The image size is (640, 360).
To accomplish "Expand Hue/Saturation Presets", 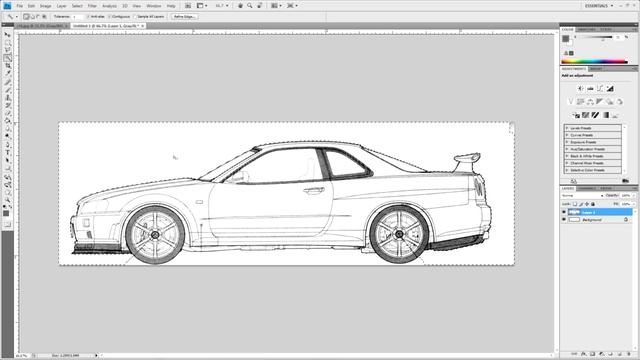I will [567, 149].
